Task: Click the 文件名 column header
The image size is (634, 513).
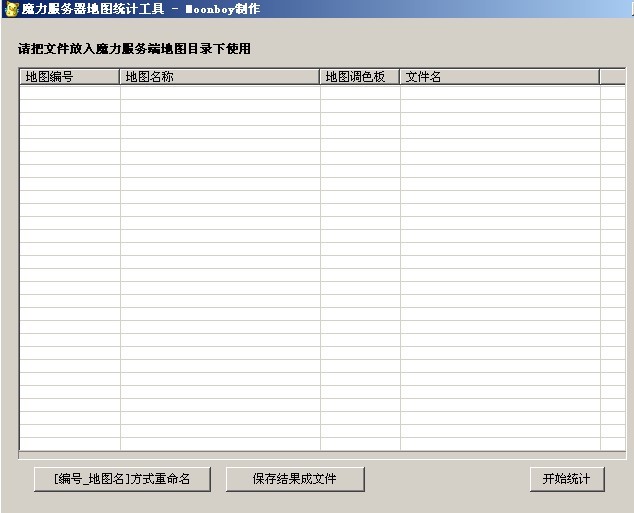Action: tap(499, 76)
